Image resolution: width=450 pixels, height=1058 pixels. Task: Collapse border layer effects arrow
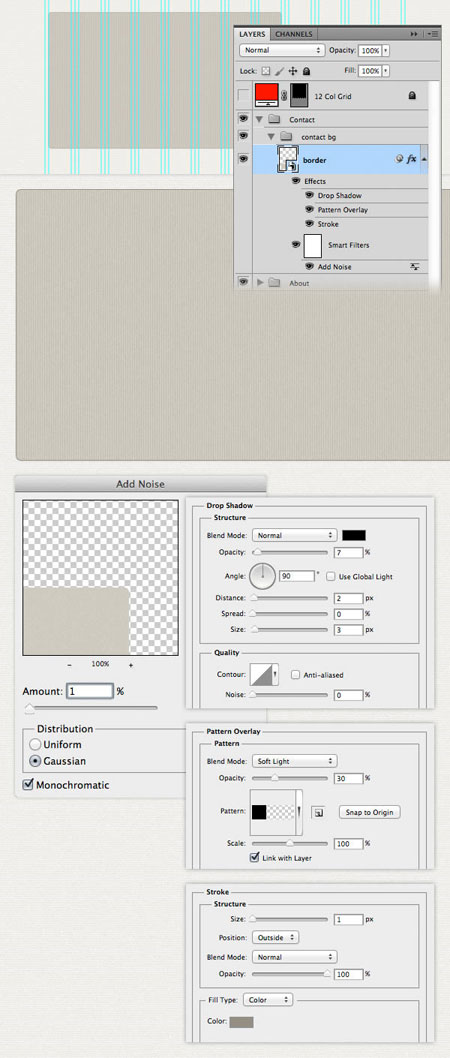[x=424, y=160]
